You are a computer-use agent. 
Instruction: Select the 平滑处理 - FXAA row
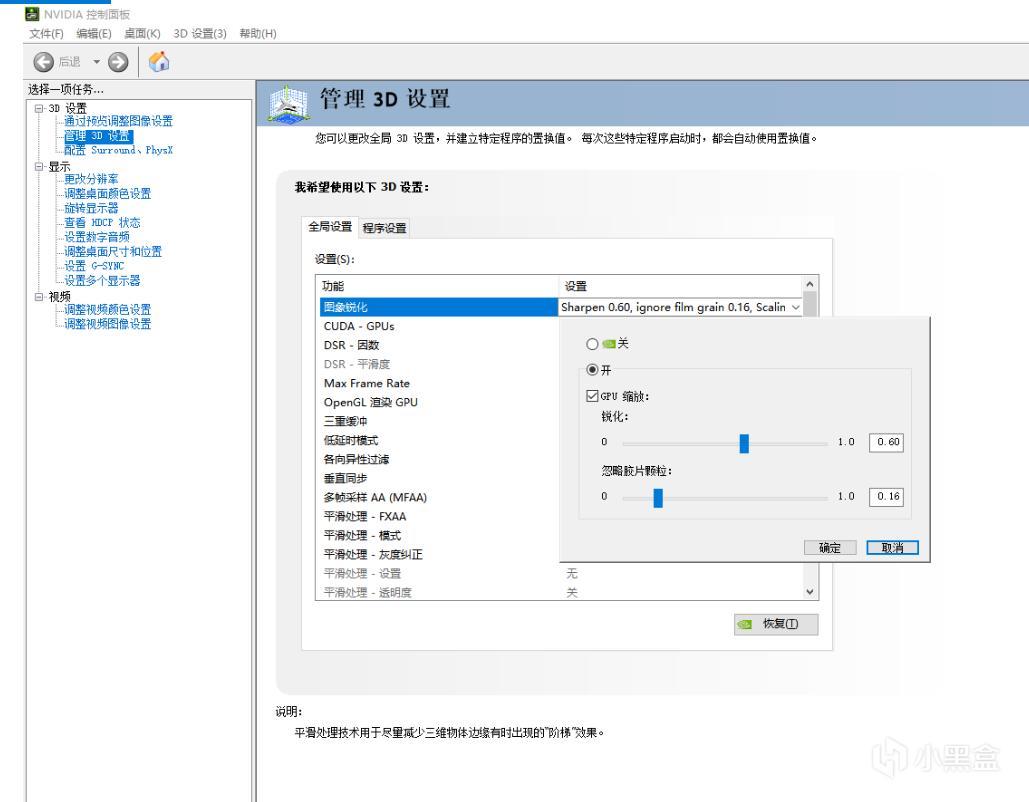[438, 517]
